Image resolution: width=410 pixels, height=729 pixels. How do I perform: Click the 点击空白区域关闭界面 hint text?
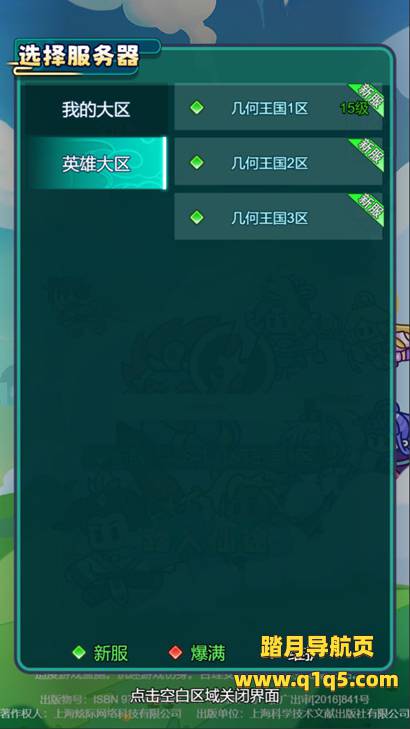[205, 696]
